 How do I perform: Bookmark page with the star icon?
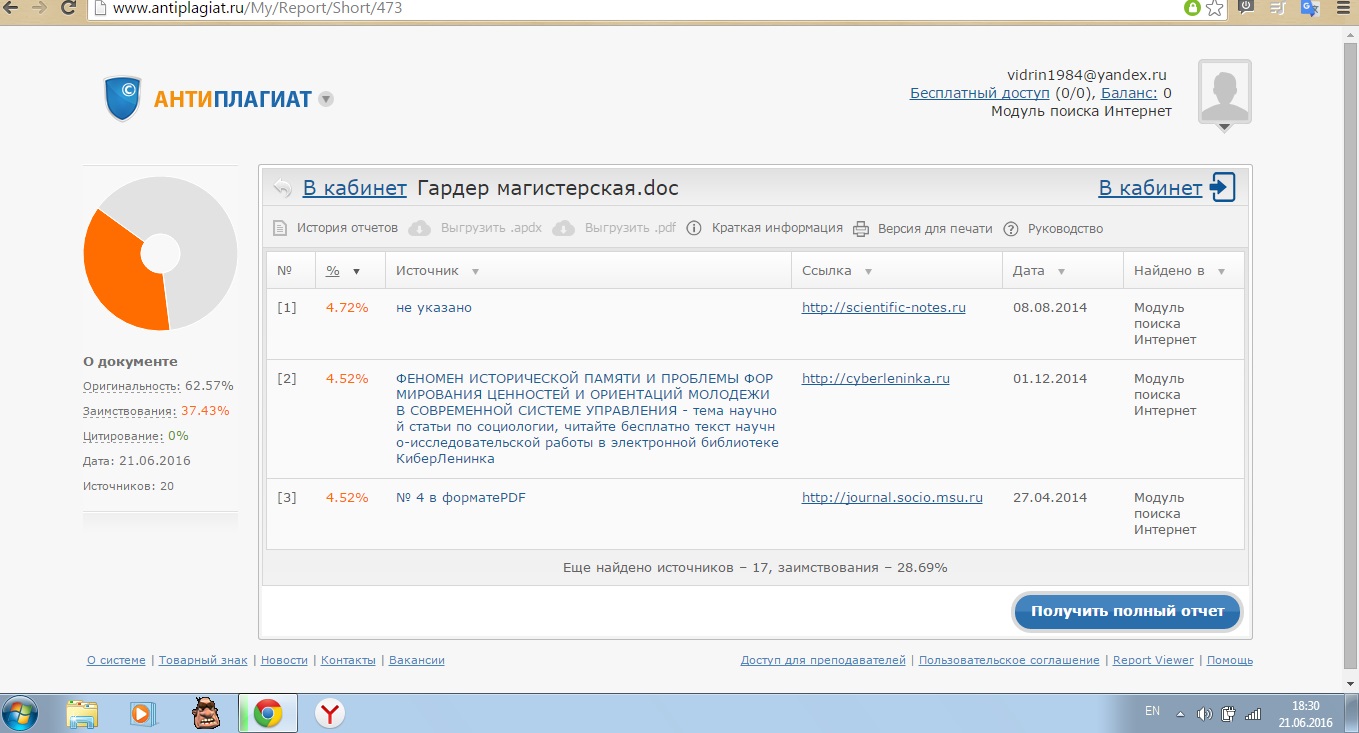tap(1214, 8)
